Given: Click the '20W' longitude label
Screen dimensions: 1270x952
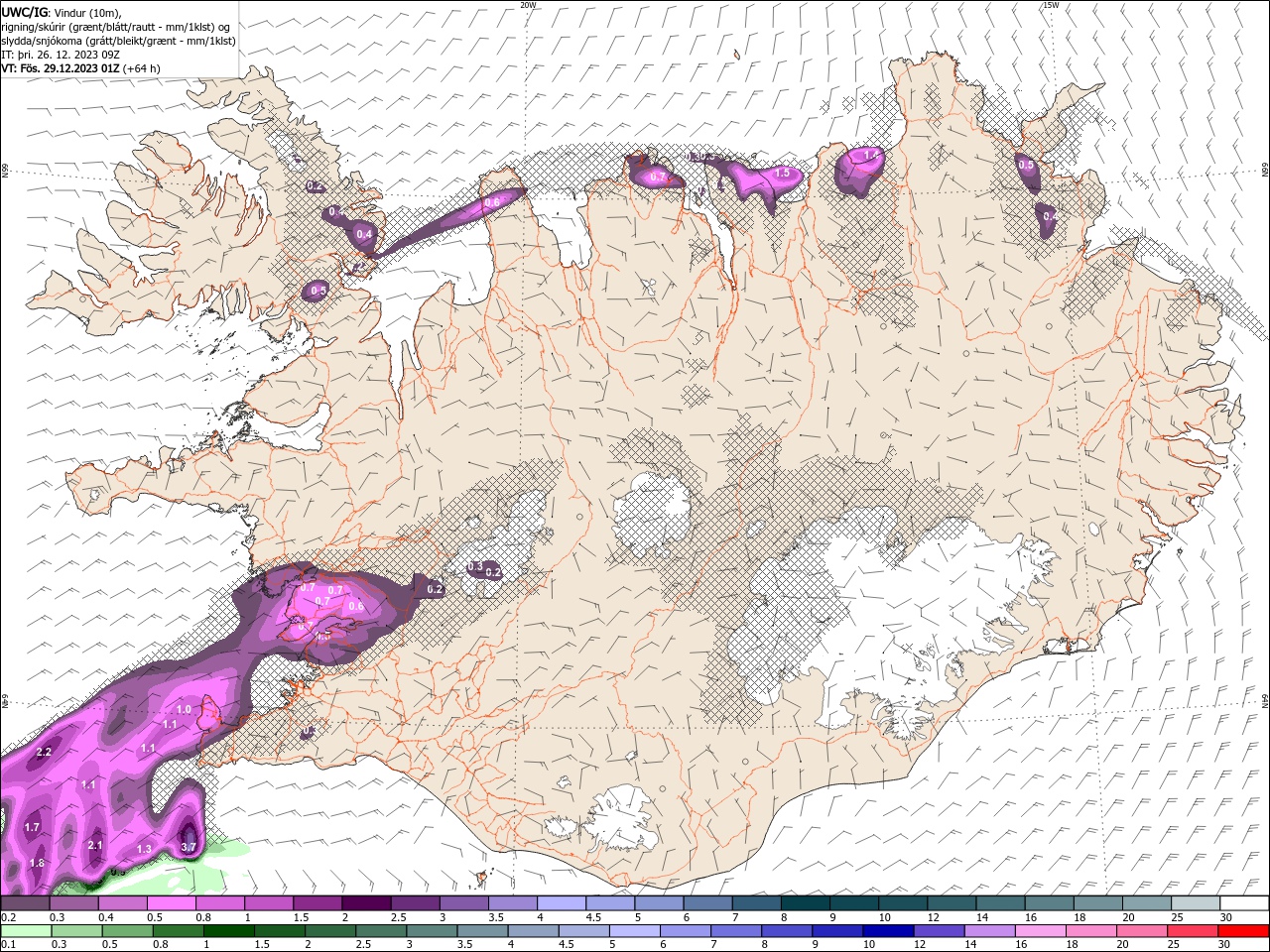Looking at the screenshot, I should (528, 5).
